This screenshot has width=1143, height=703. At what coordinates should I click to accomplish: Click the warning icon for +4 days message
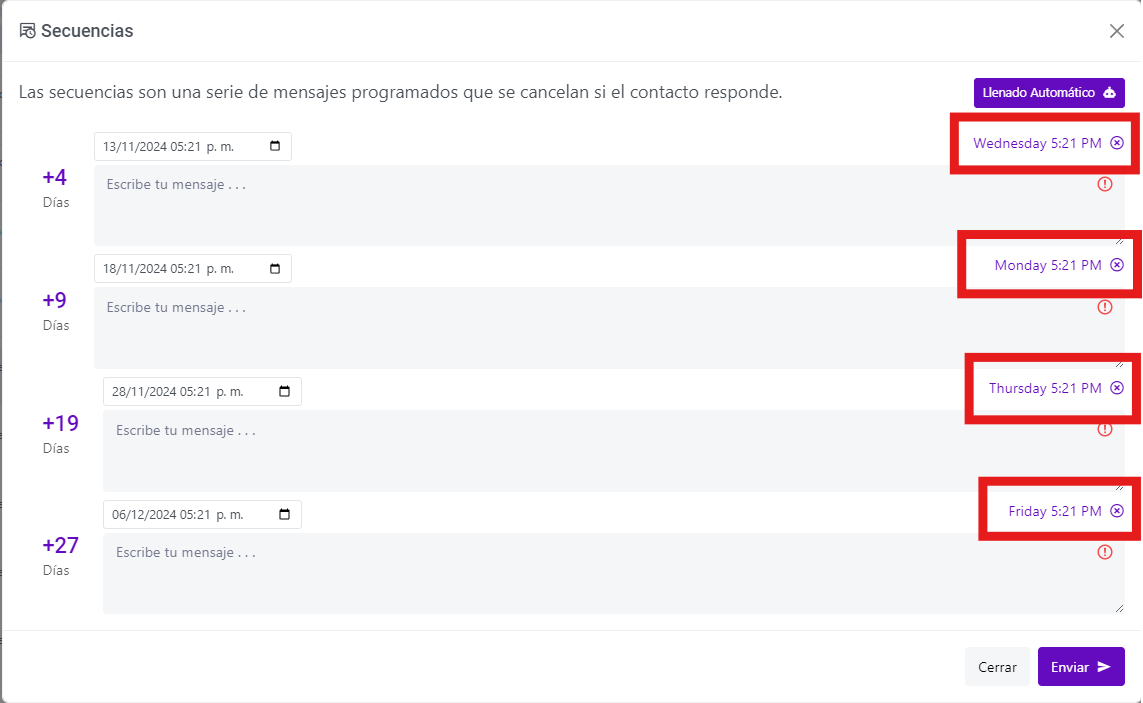click(1105, 185)
